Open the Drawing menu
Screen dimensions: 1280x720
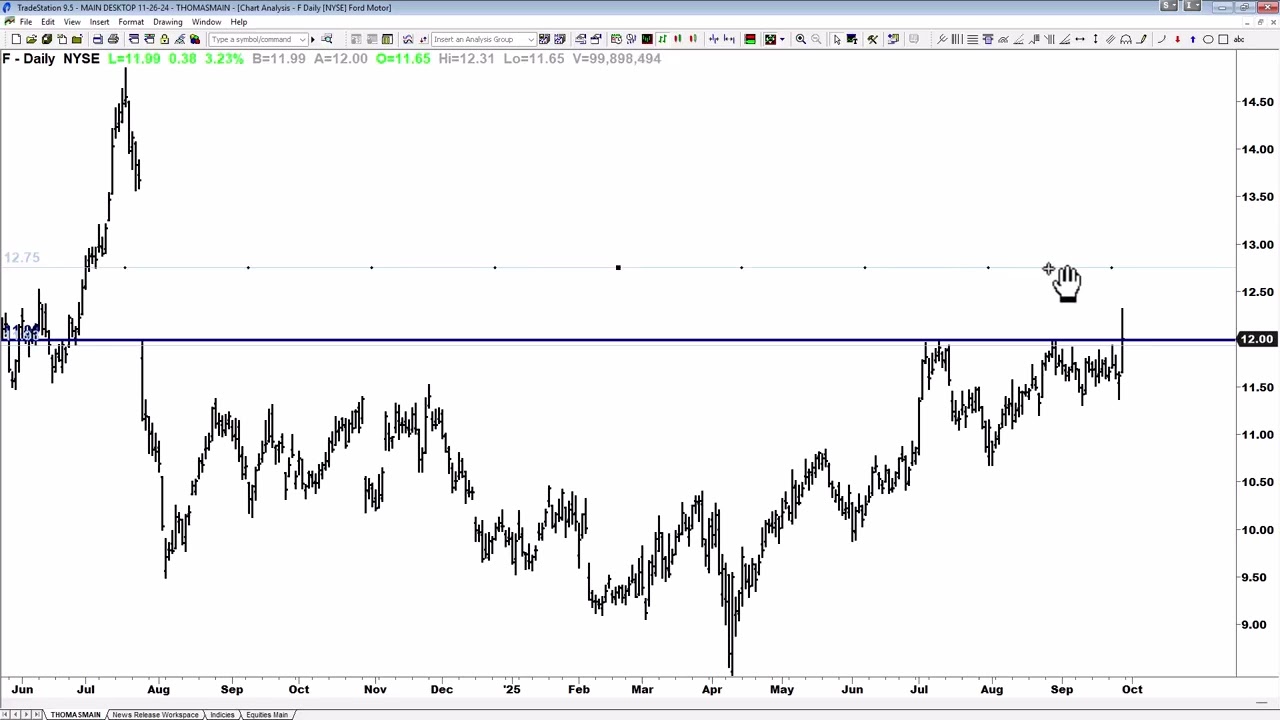click(x=168, y=22)
